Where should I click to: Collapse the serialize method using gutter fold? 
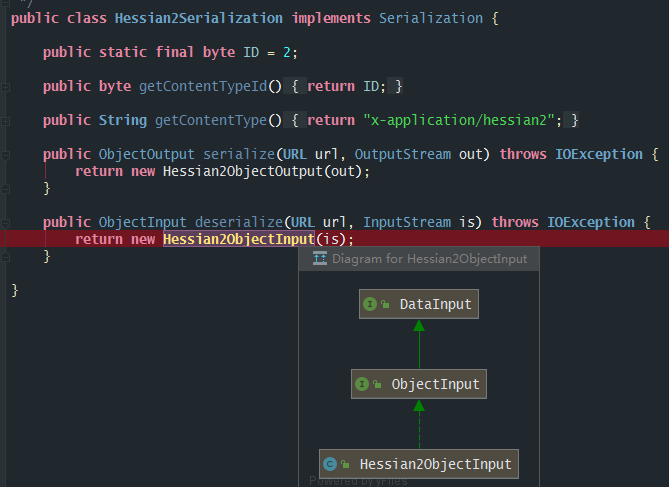tap(5, 155)
